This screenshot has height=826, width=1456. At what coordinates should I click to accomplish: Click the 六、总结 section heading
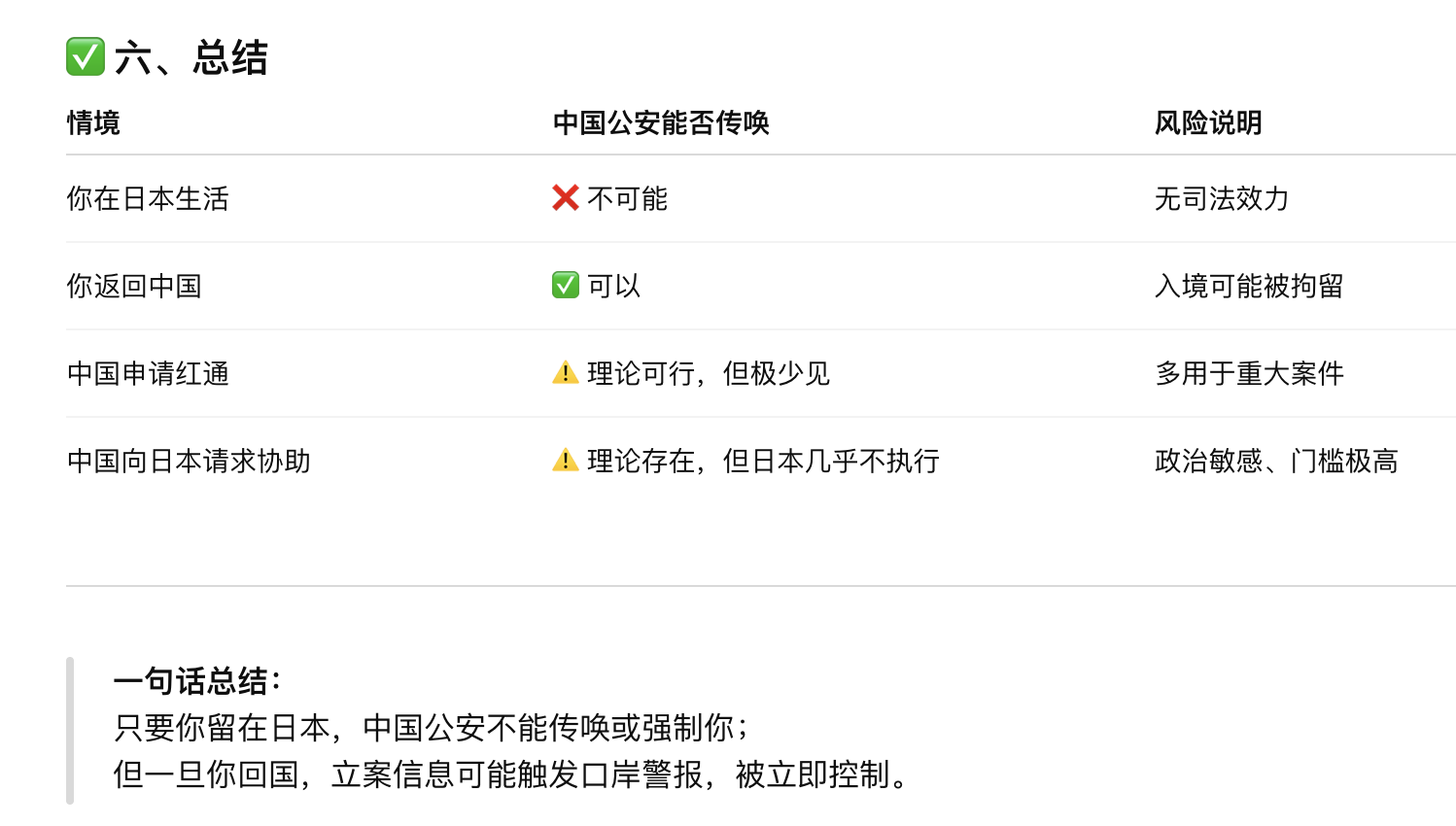(191, 57)
